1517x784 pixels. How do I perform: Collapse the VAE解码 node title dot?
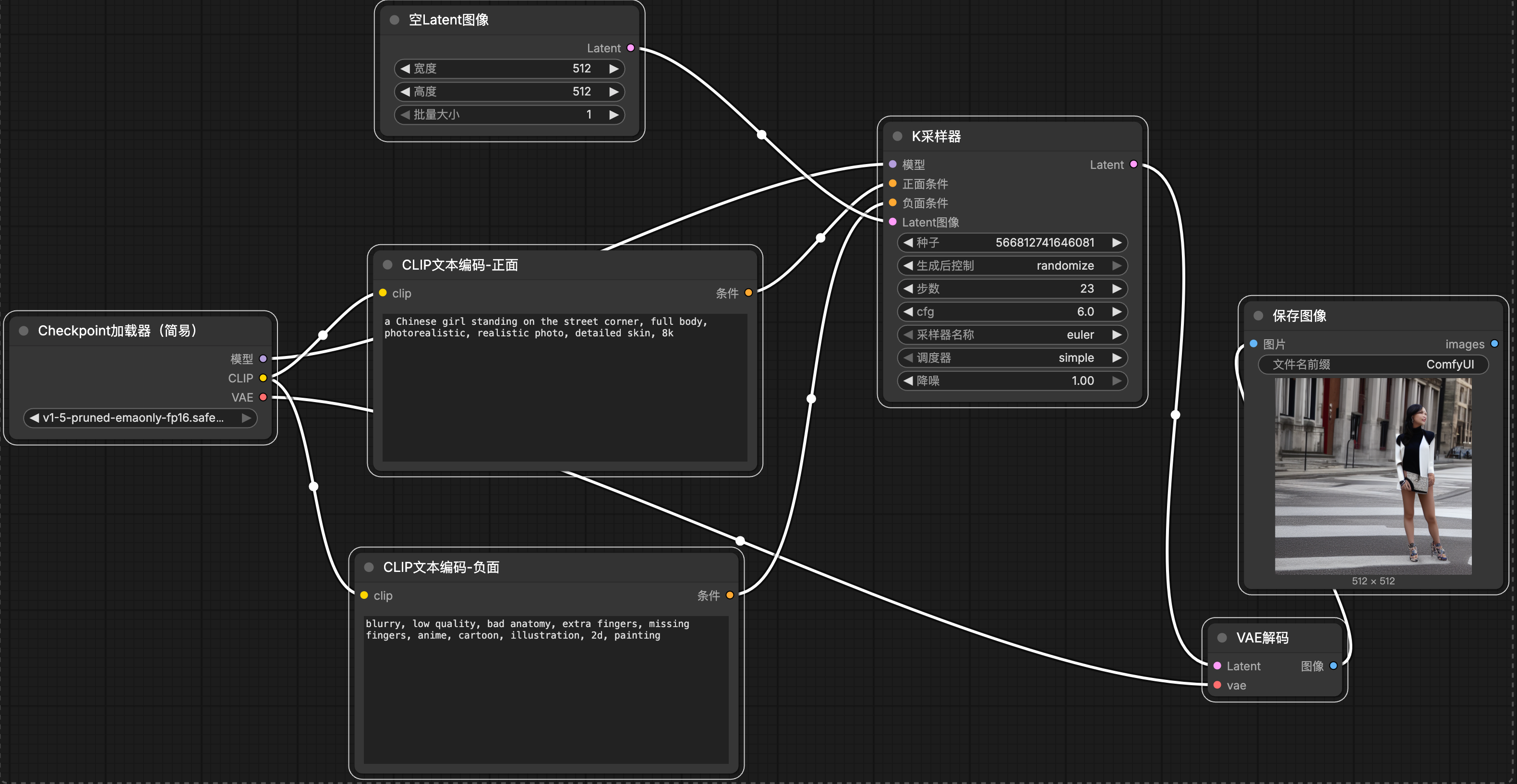[1222, 638]
